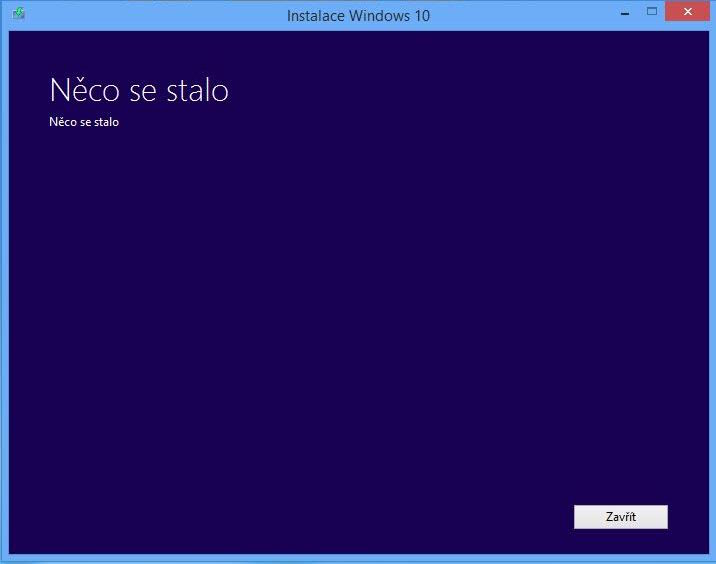Maximize the Instalace Windows 10 window
The height and width of the screenshot is (564, 716).
(x=652, y=11)
